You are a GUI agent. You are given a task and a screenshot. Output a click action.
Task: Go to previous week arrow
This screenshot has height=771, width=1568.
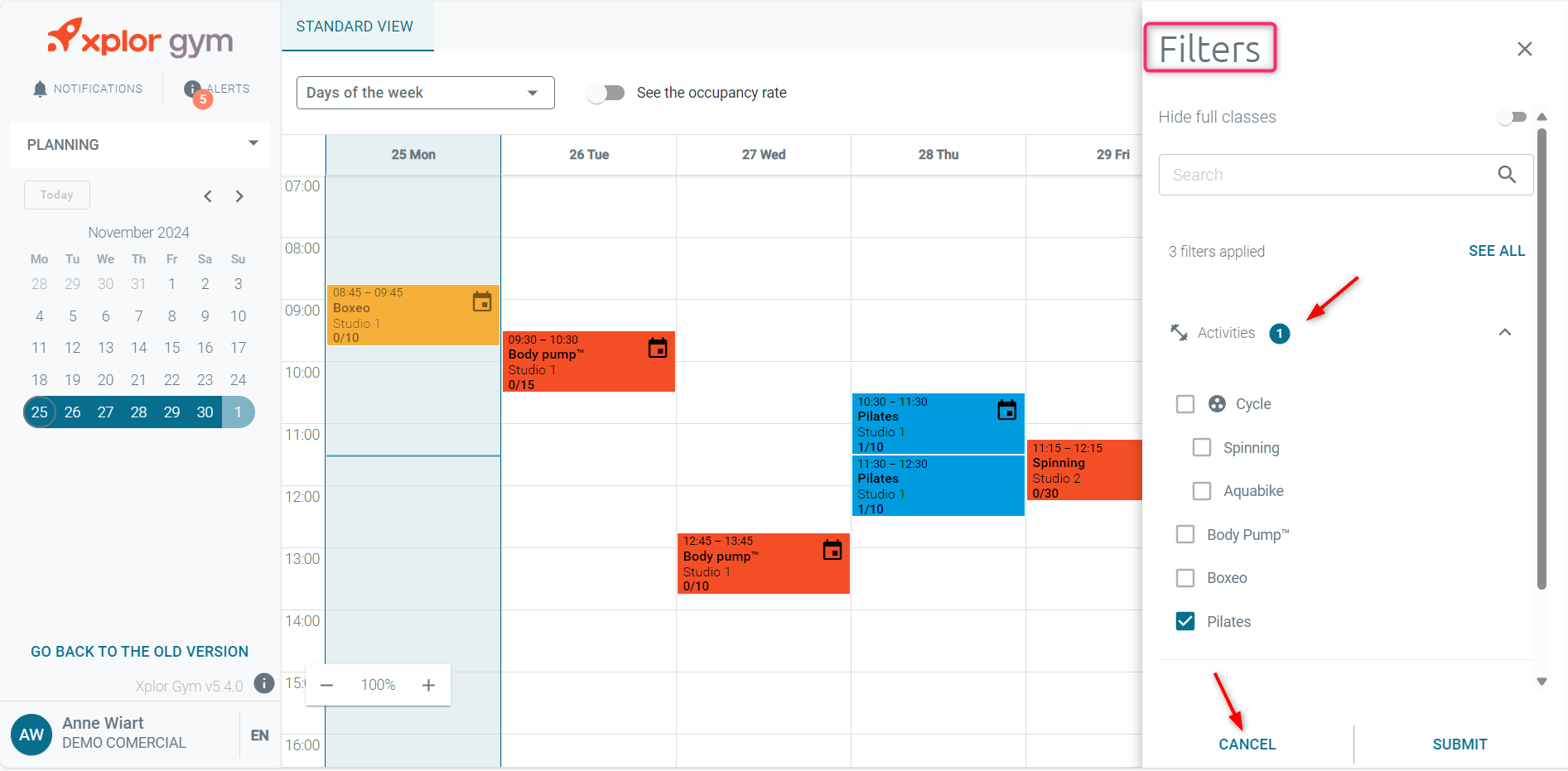click(208, 196)
